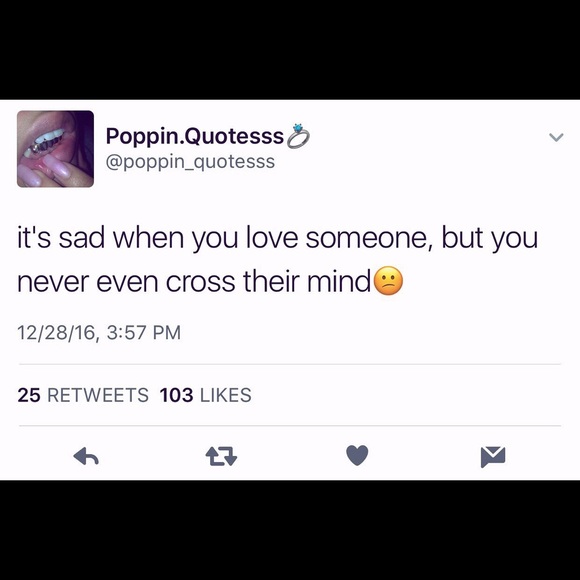Click the 3:57 PM time text

pos(144,332)
